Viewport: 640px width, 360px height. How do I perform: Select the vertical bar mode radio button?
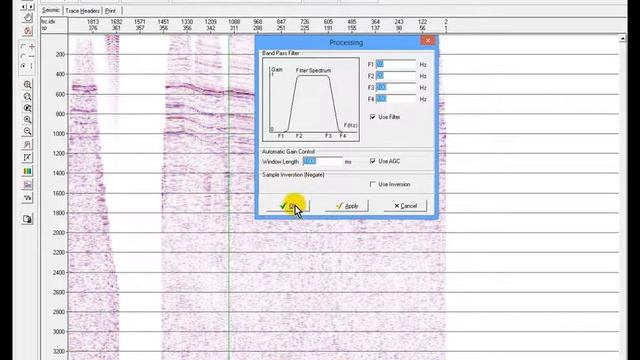click(23, 66)
